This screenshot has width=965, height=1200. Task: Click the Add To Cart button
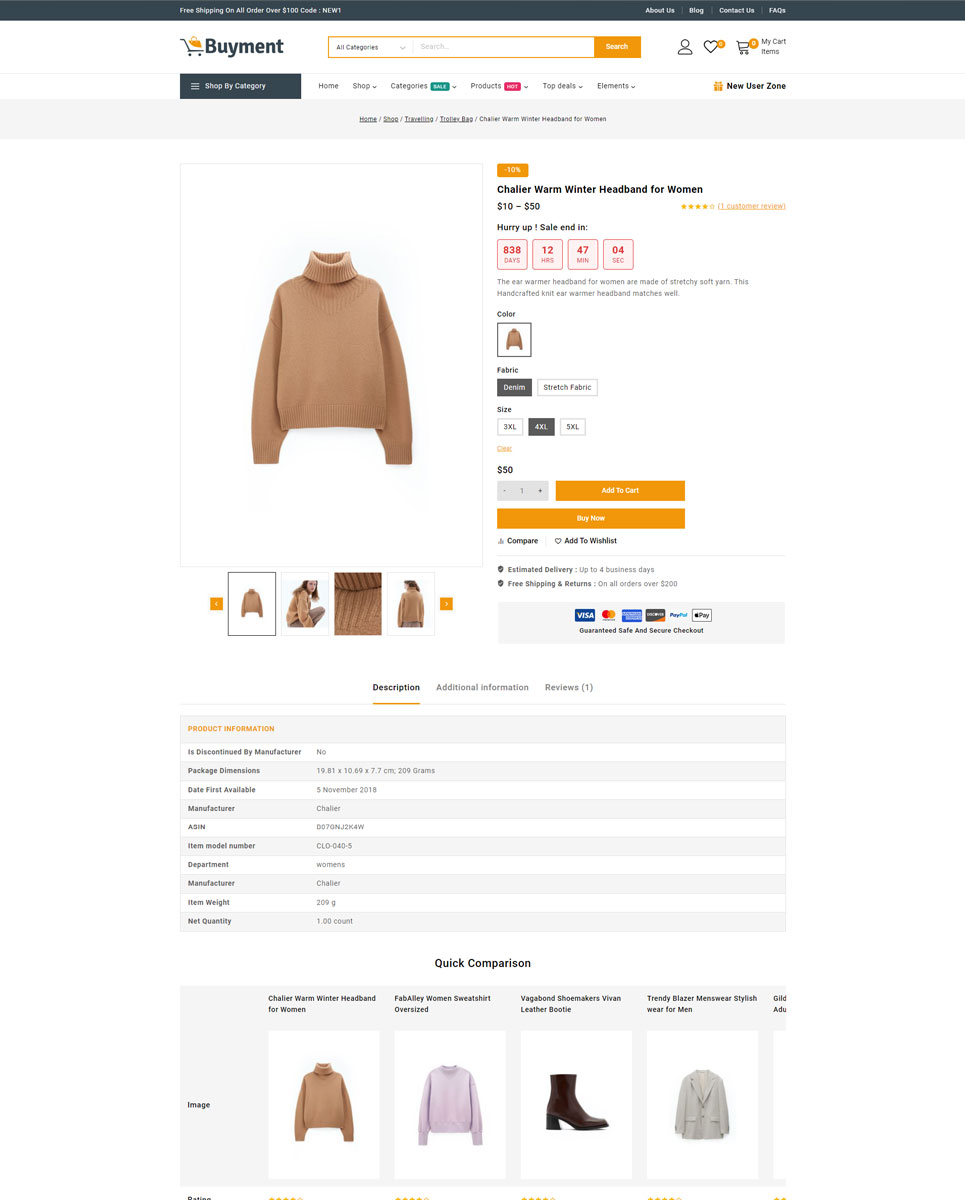[x=620, y=491]
